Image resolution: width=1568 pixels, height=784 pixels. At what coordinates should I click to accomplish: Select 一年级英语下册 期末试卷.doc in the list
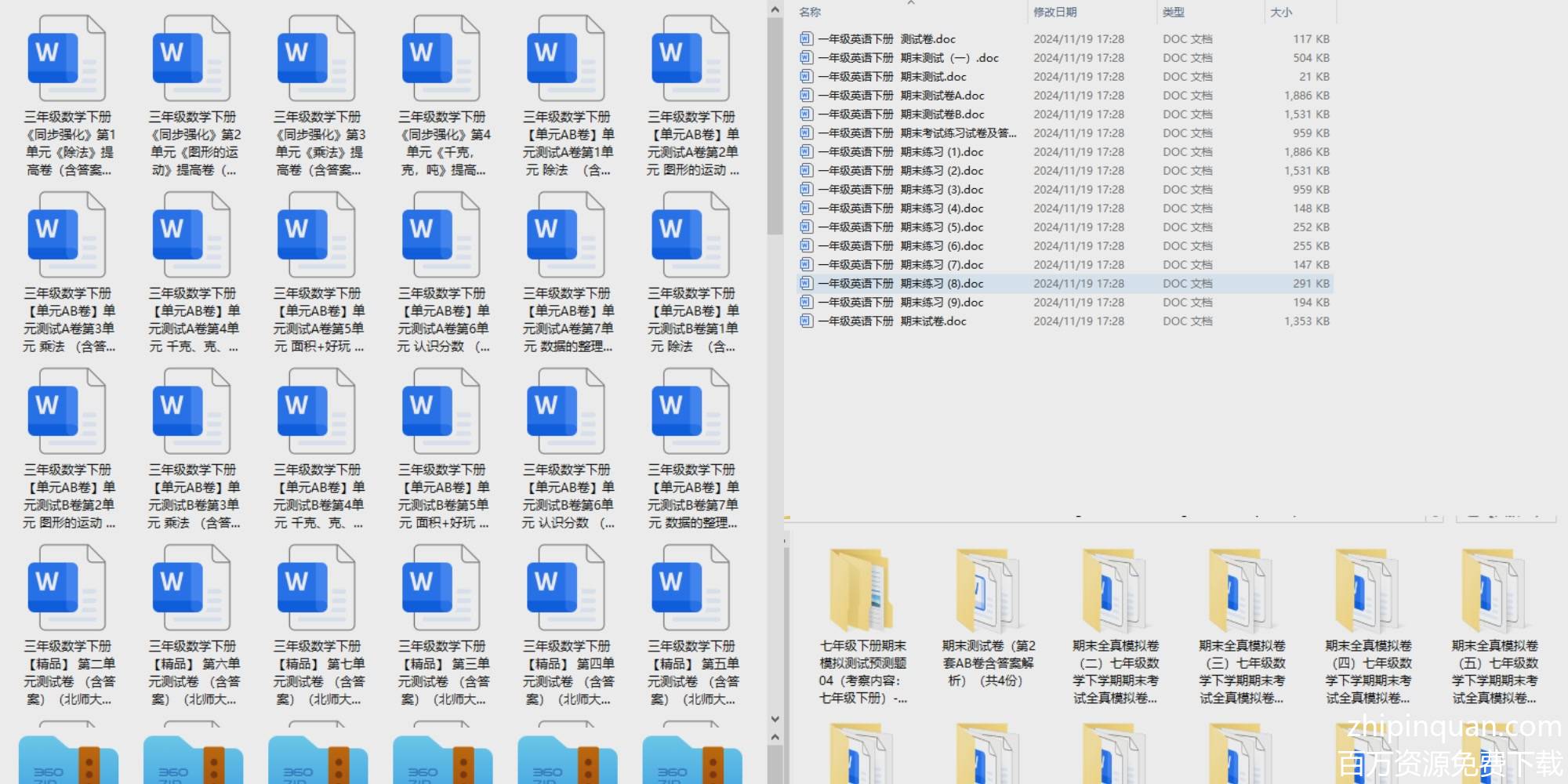tap(891, 321)
